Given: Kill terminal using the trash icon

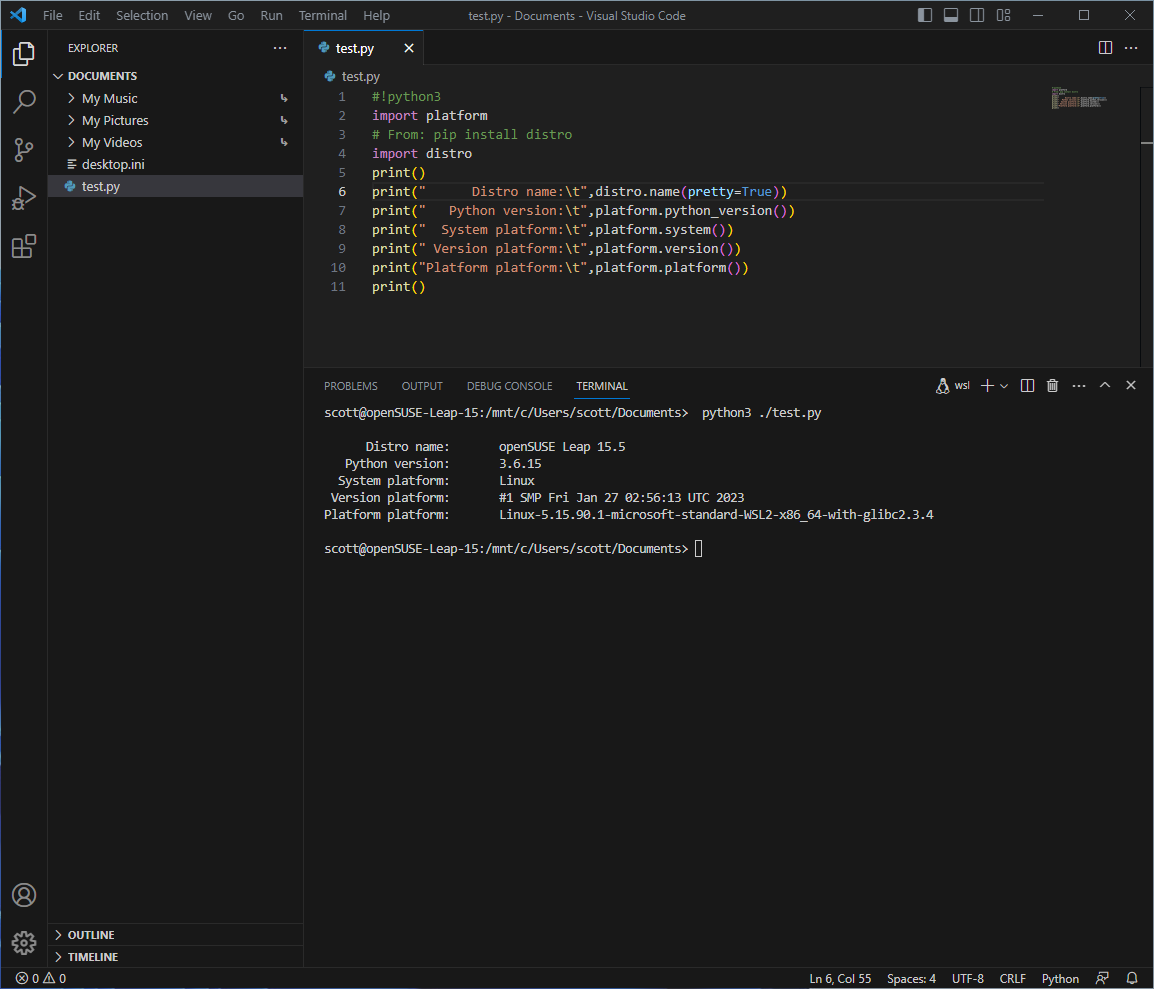Looking at the screenshot, I should pyautogui.click(x=1052, y=386).
